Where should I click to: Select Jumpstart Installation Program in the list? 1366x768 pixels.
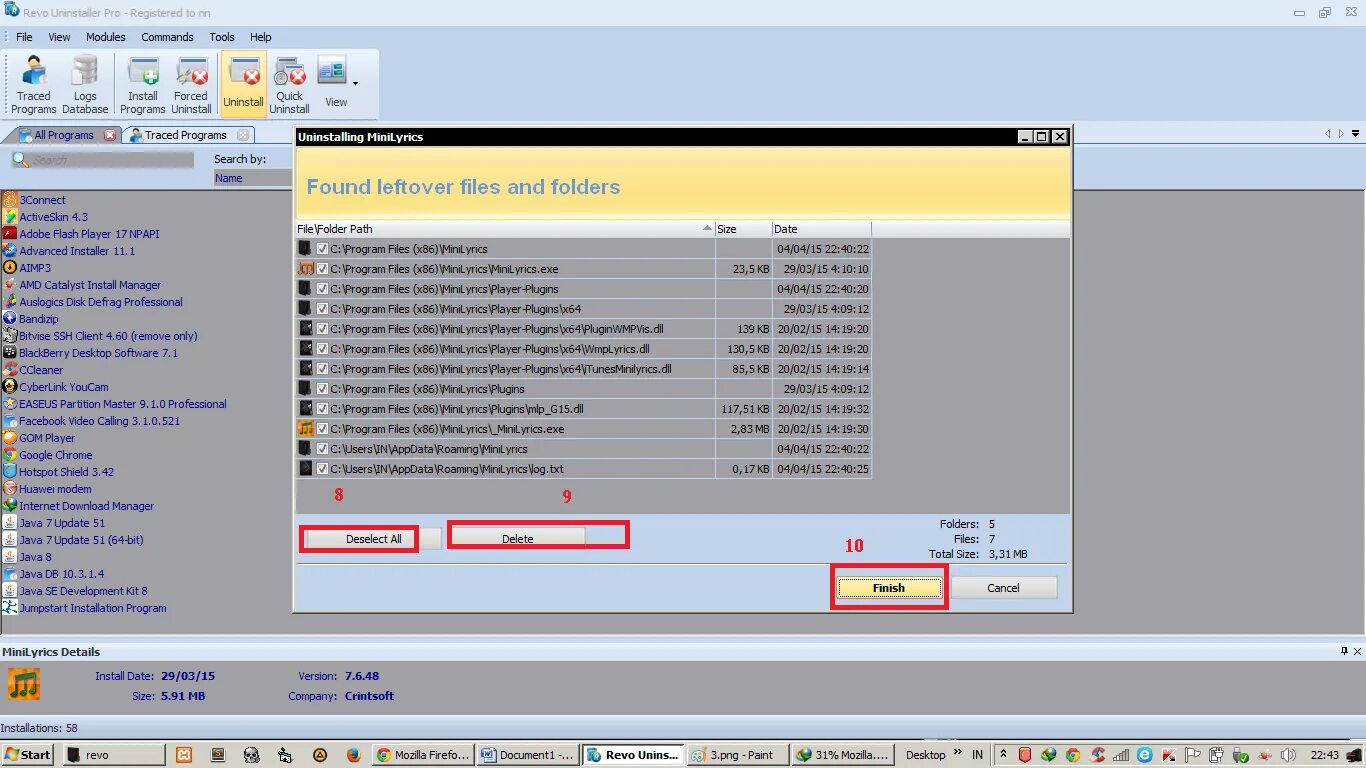coord(92,608)
